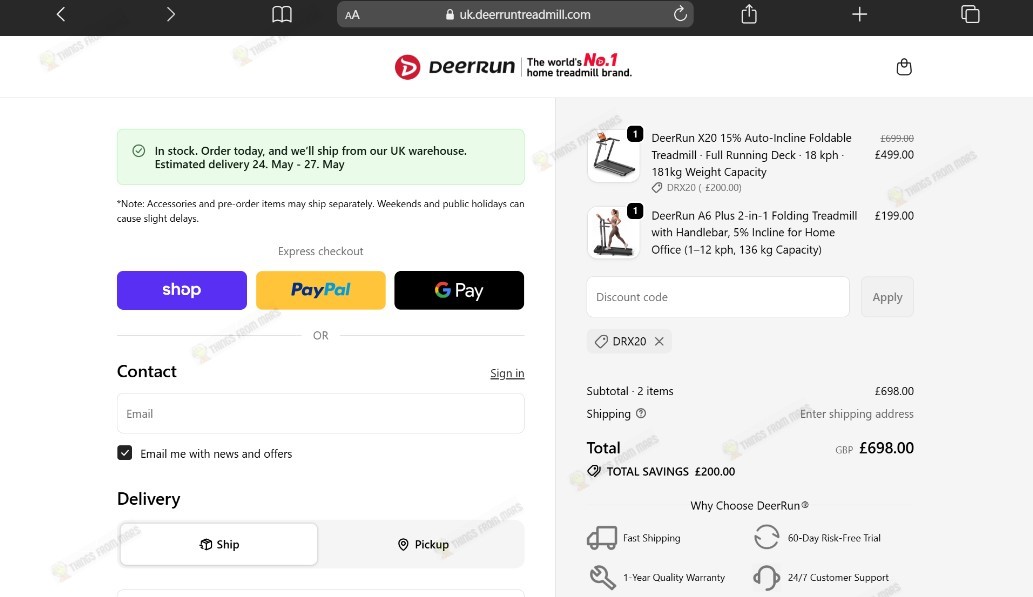Choose the Ship delivery option
The image size is (1033, 597).
click(x=219, y=544)
